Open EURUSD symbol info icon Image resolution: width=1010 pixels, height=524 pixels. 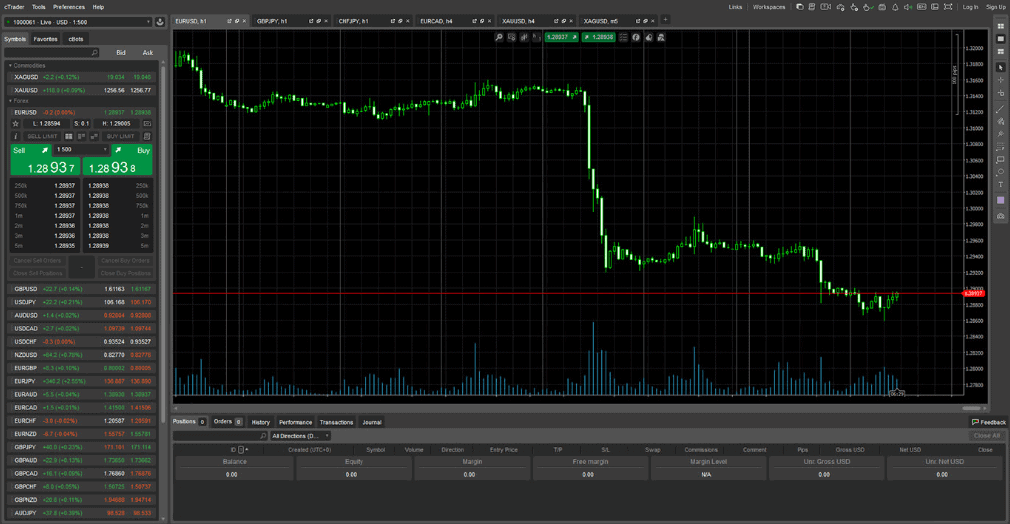point(16,136)
